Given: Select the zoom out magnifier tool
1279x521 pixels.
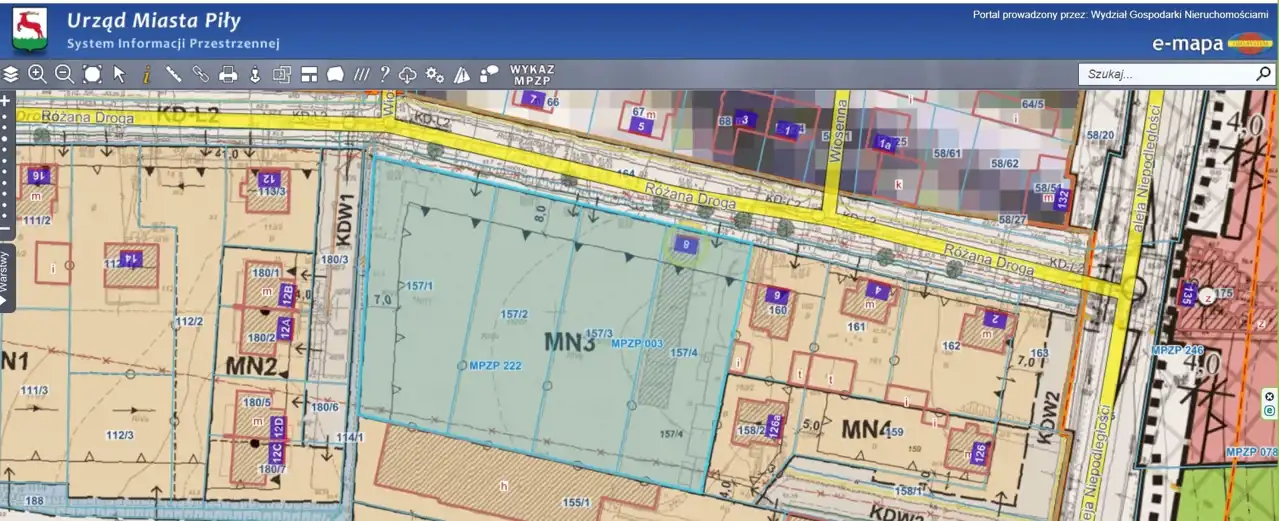Looking at the screenshot, I should point(64,74).
